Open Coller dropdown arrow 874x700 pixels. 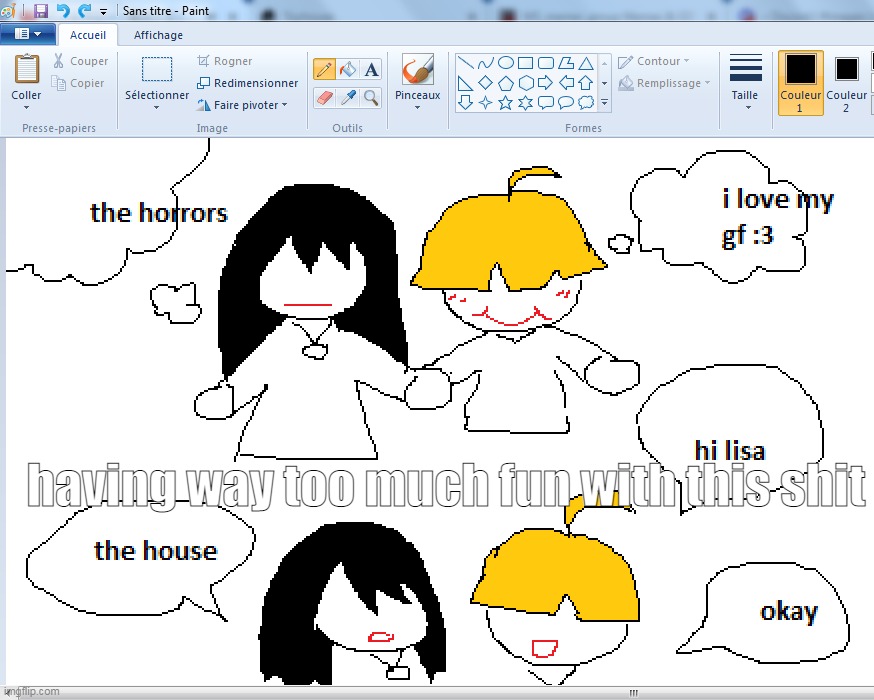[x=26, y=107]
